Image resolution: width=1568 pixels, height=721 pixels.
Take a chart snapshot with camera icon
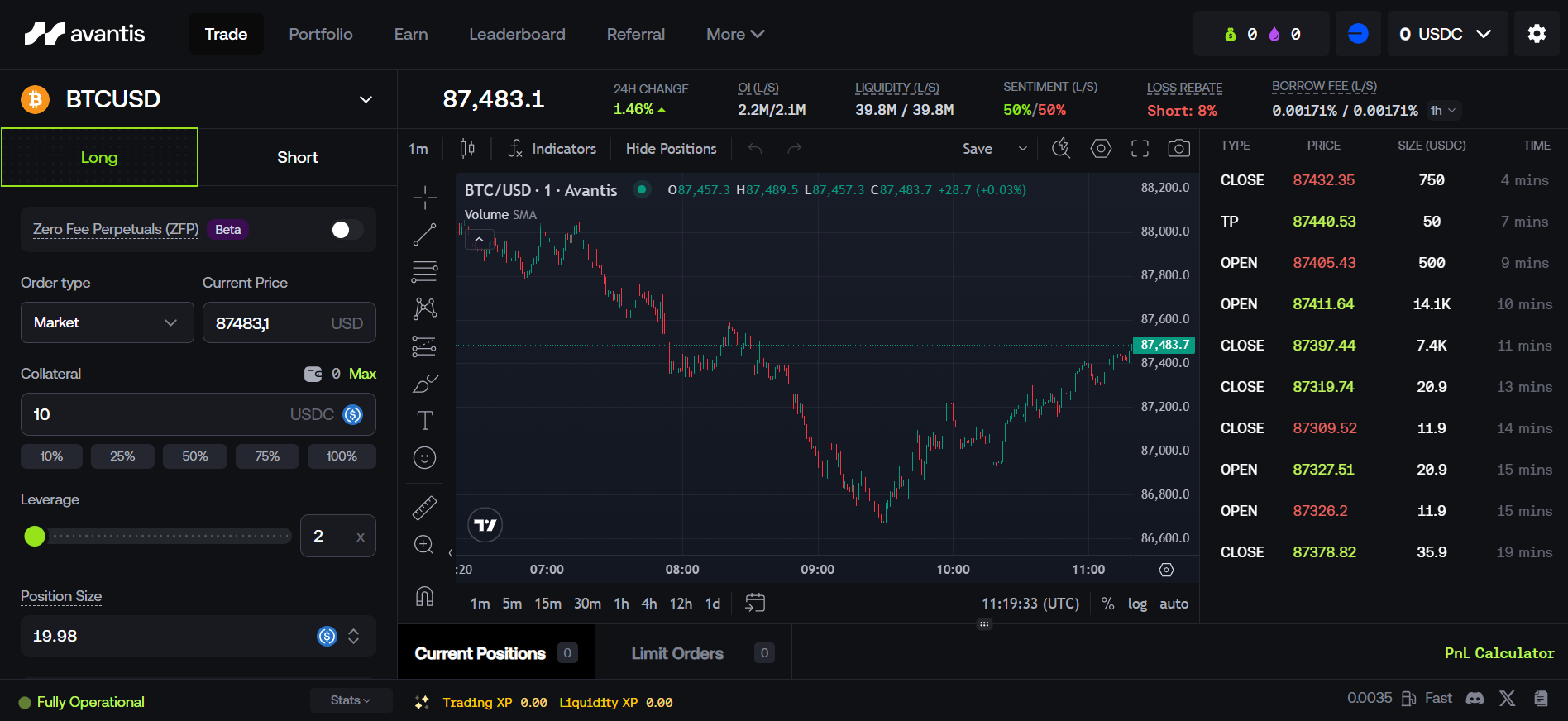click(1178, 149)
